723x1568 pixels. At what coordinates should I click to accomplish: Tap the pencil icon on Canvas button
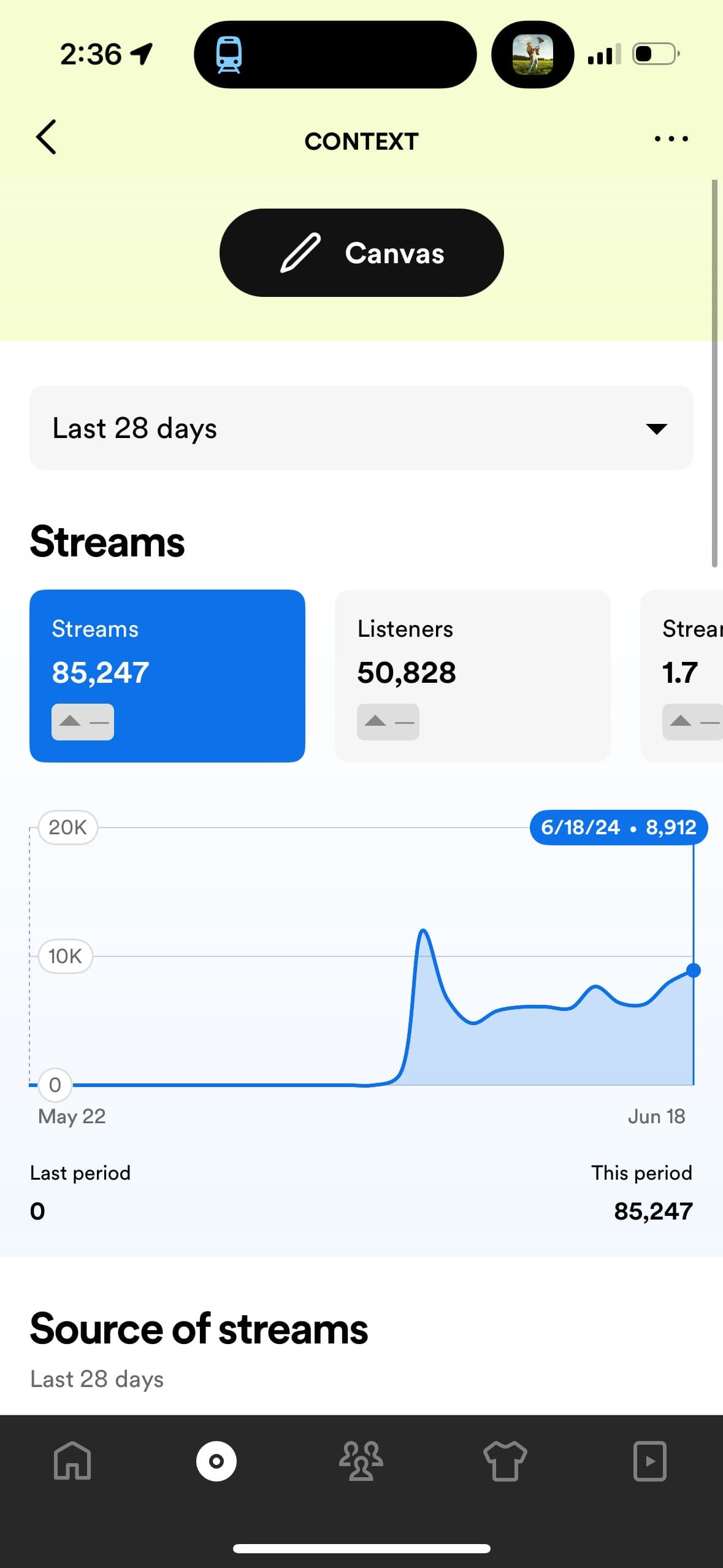(x=300, y=253)
